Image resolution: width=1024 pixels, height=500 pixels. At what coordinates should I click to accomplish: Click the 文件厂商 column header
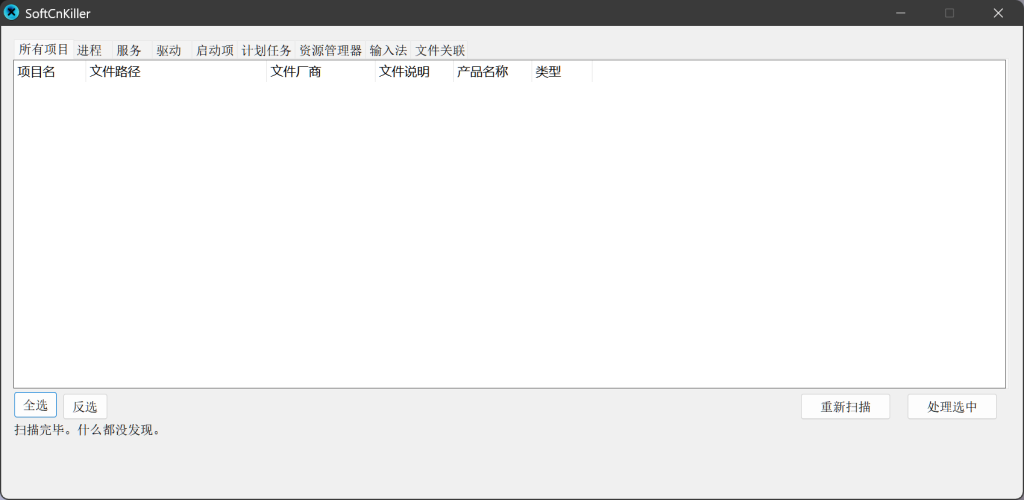coord(321,72)
